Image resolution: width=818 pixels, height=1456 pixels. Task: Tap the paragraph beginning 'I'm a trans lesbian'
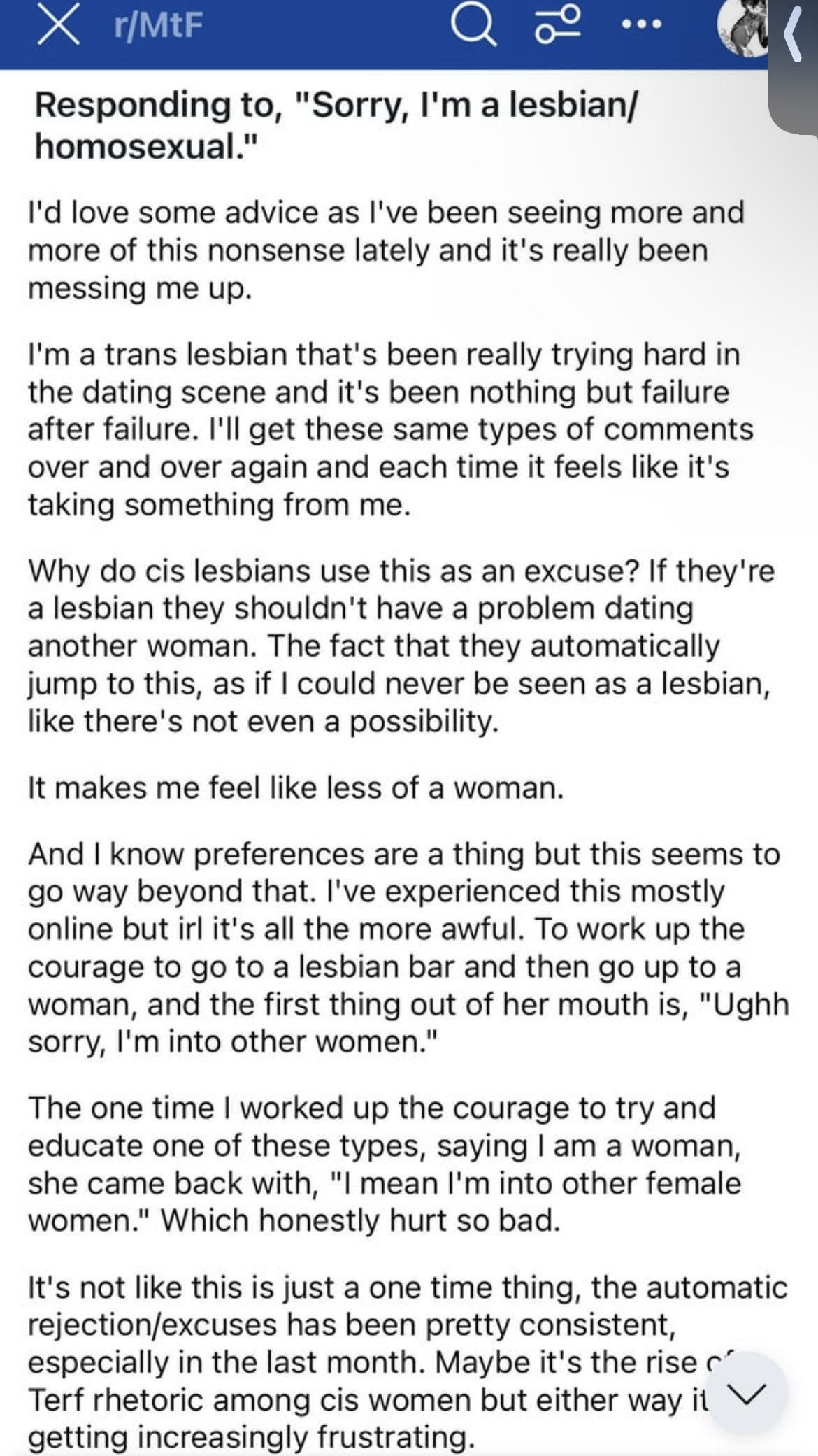(x=391, y=429)
